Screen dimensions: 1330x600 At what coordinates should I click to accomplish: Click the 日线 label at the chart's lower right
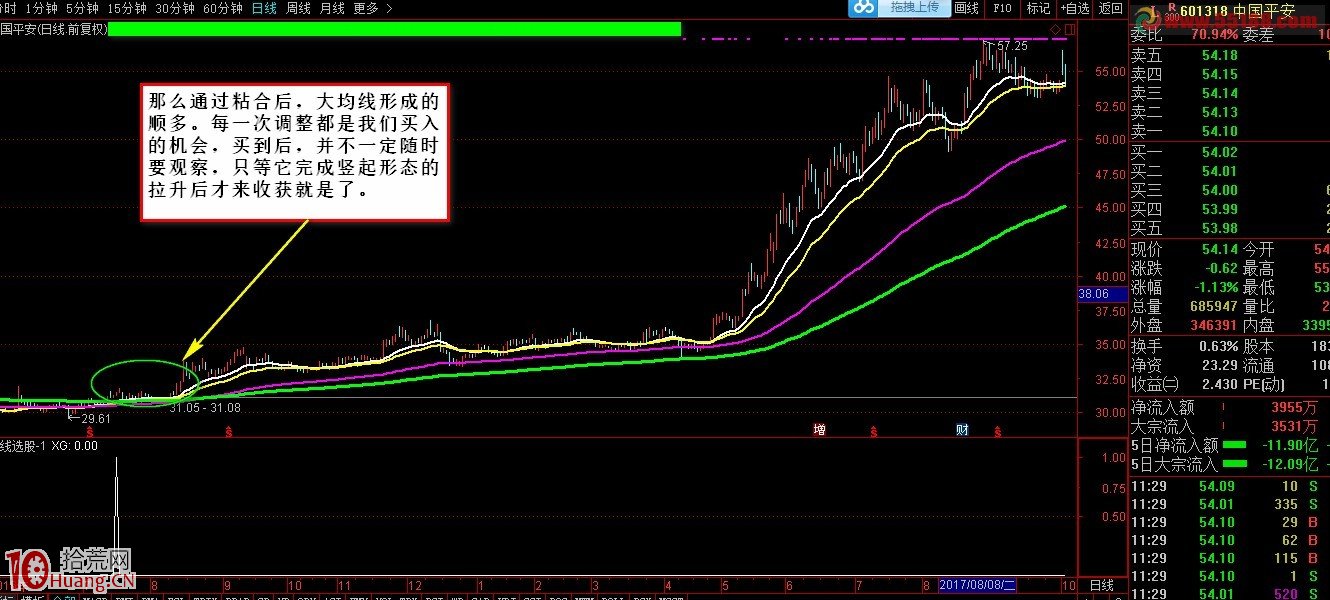[1103, 584]
